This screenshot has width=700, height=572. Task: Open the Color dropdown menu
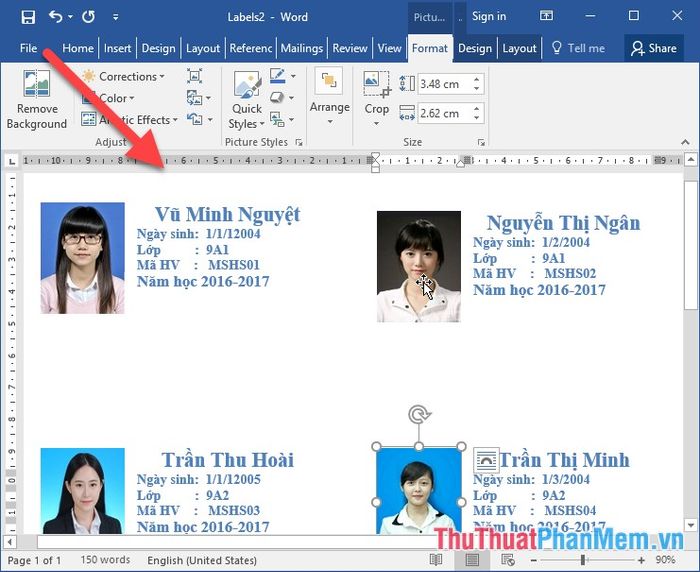[115, 98]
